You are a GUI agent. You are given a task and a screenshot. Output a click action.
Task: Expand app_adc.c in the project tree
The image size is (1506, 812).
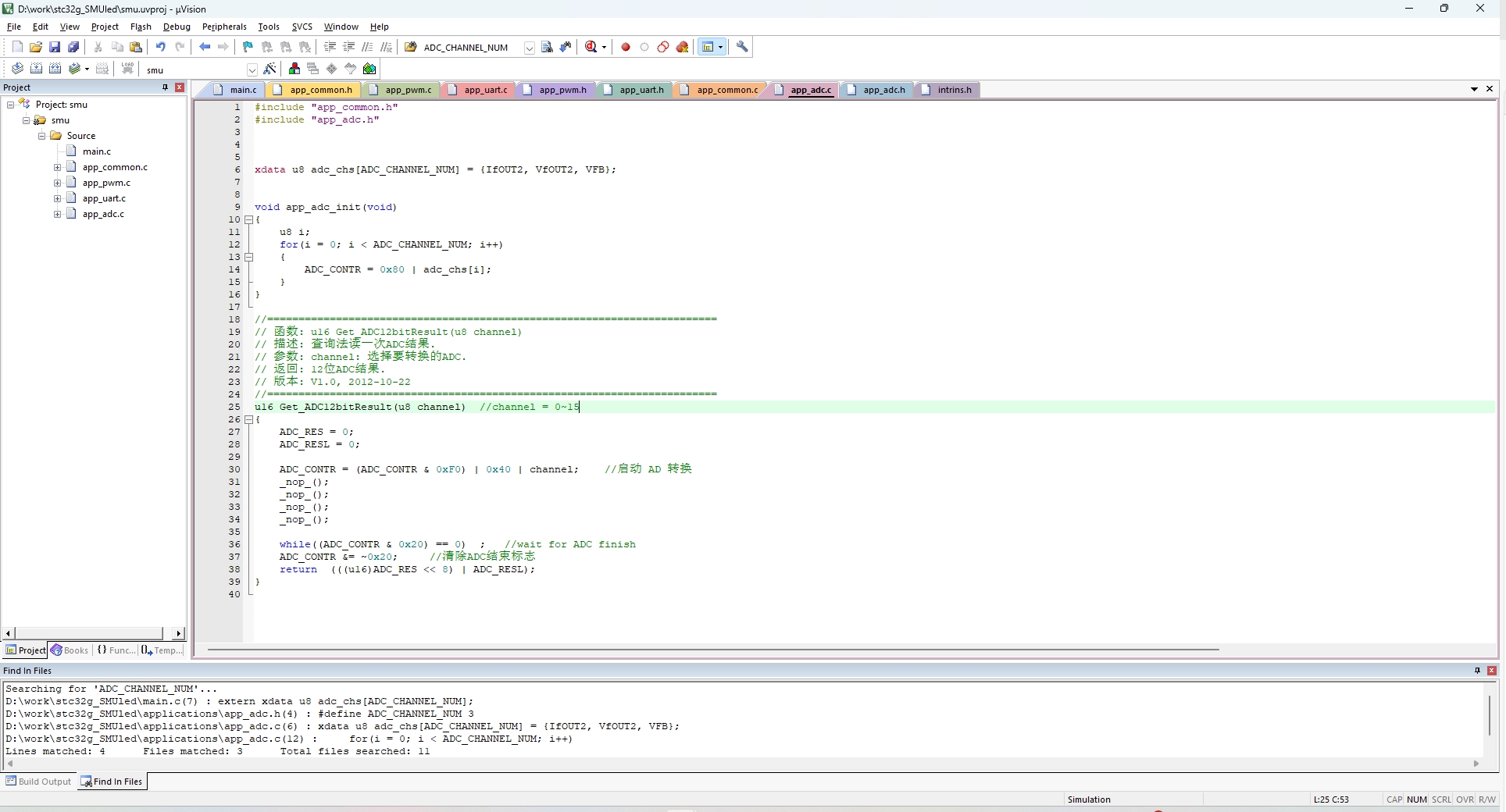pyautogui.click(x=57, y=214)
